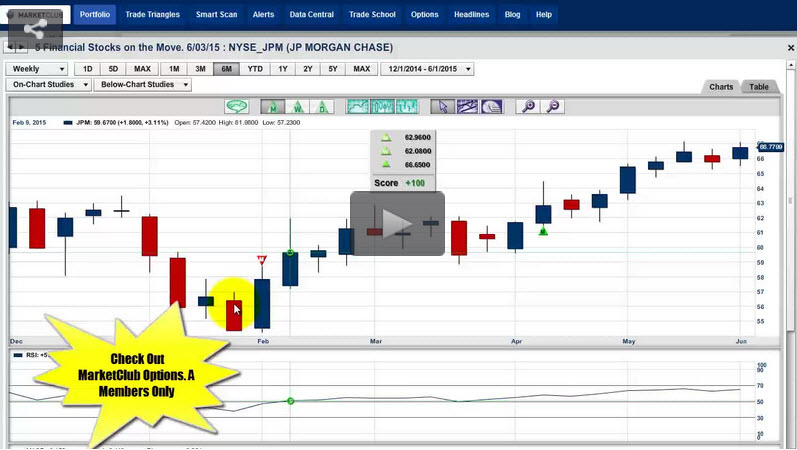Open the date range dropdown

[427, 69]
